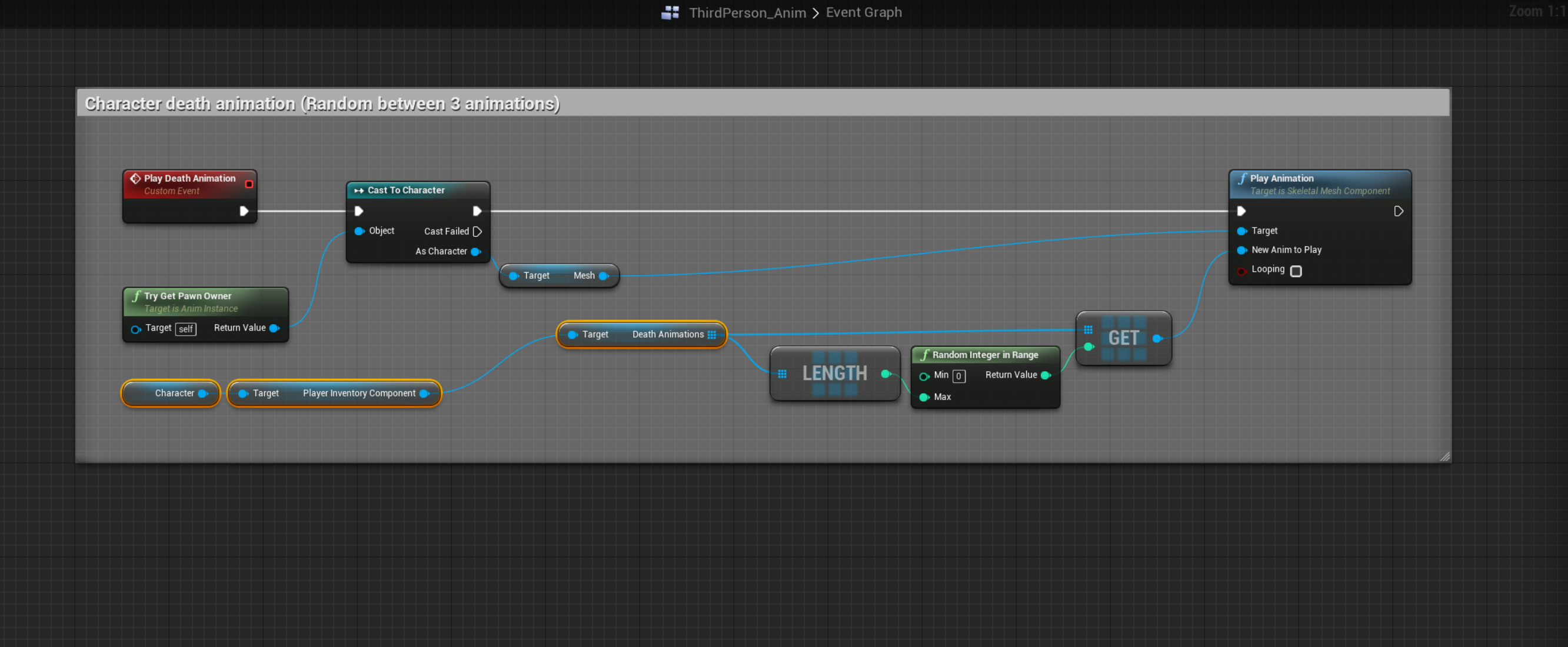The height and width of the screenshot is (647, 1568).
Task: Click the ThirdPerson_Anim breadcrumb
Action: pyautogui.click(x=747, y=13)
